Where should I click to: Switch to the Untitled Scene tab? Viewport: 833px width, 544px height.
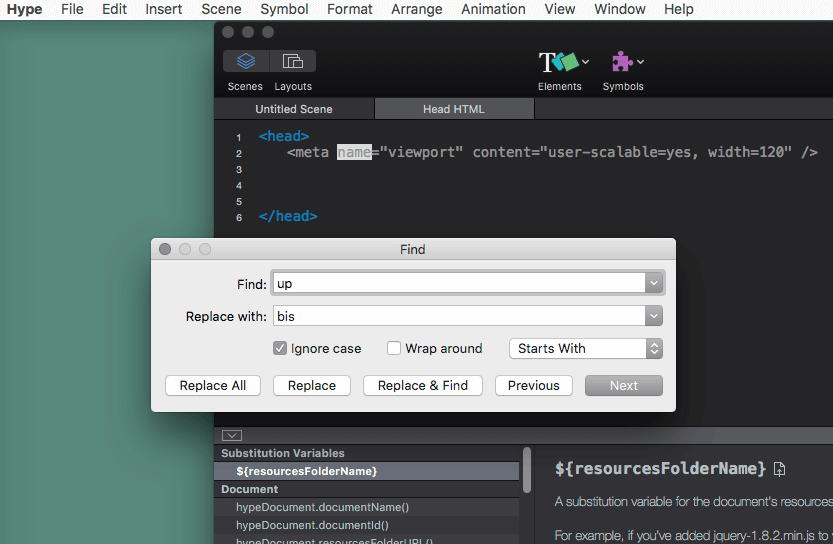[294, 109]
